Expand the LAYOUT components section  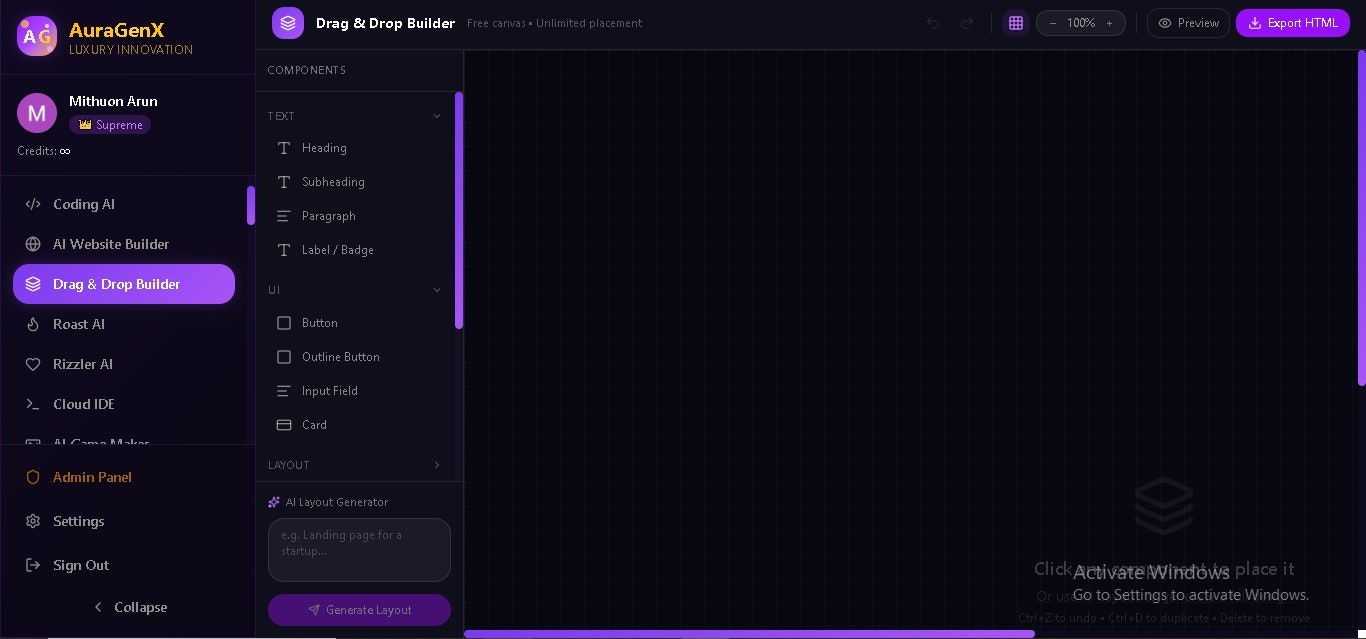437,465
